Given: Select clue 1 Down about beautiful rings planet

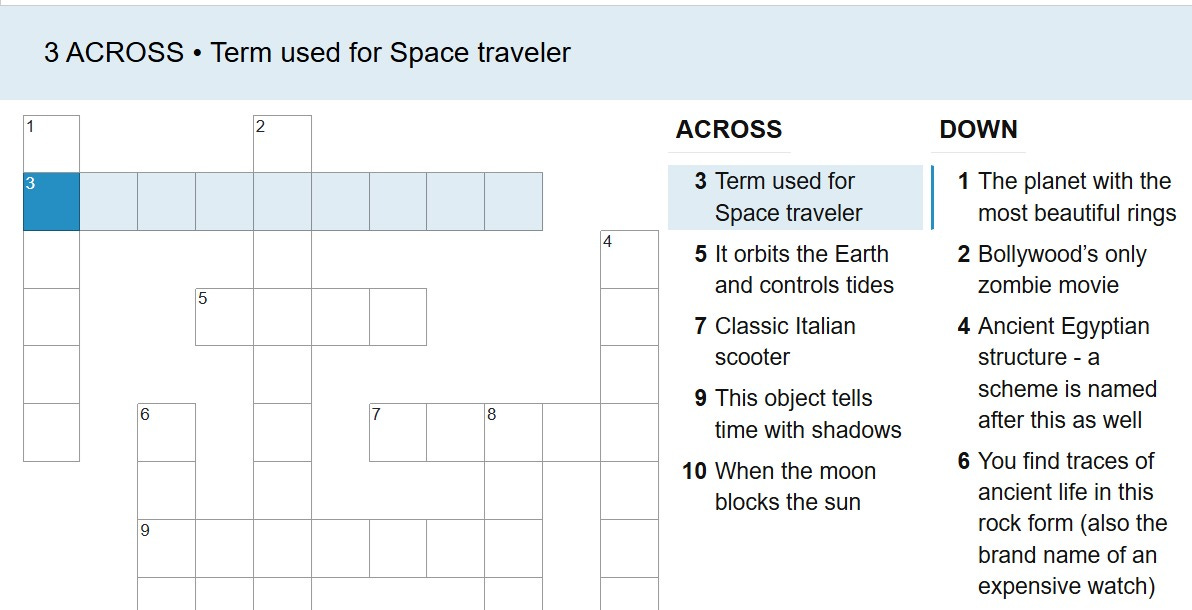Looking at the screenshot, I should pyautogui.click(x=1061, y=197).
